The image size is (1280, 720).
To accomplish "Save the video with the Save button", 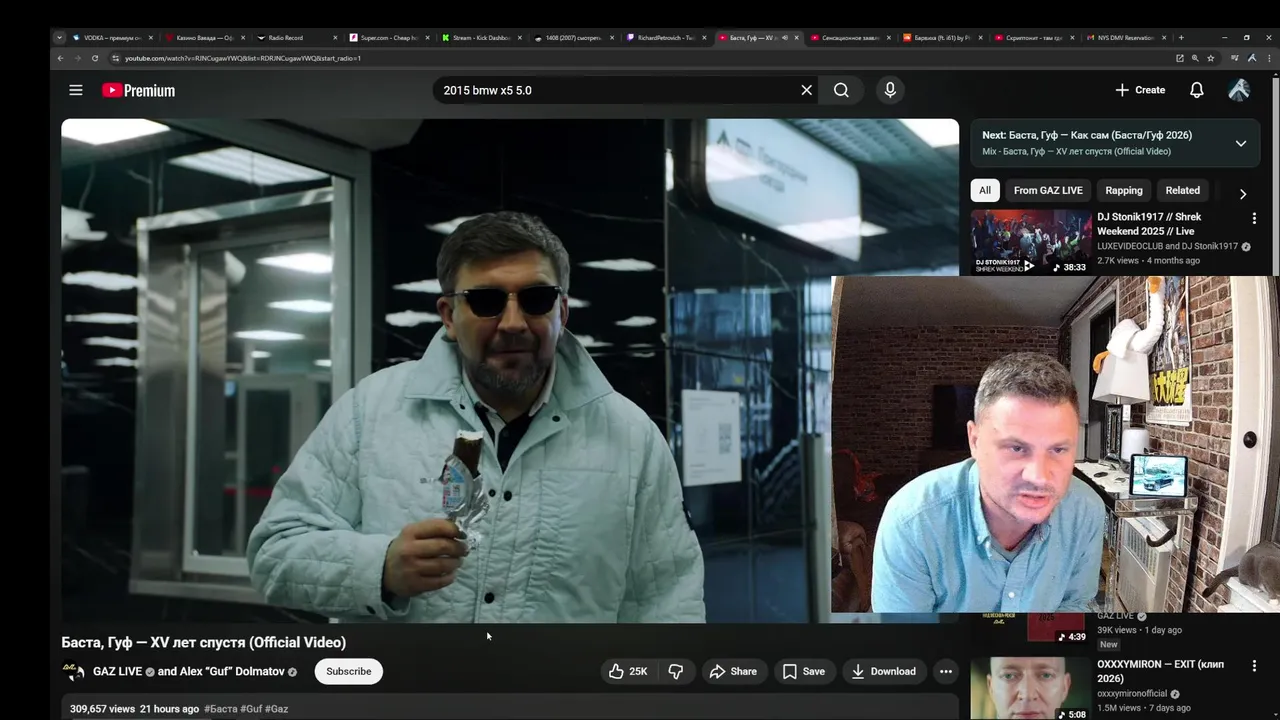I will [804, 671].
